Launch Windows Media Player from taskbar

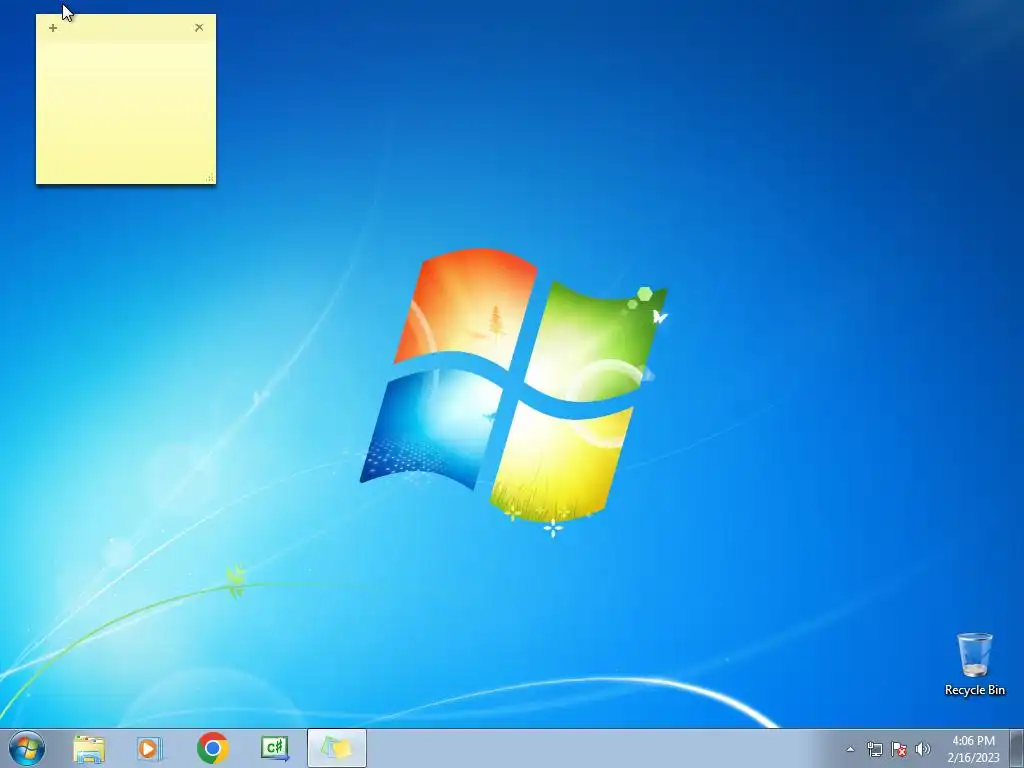pos(150,748)
